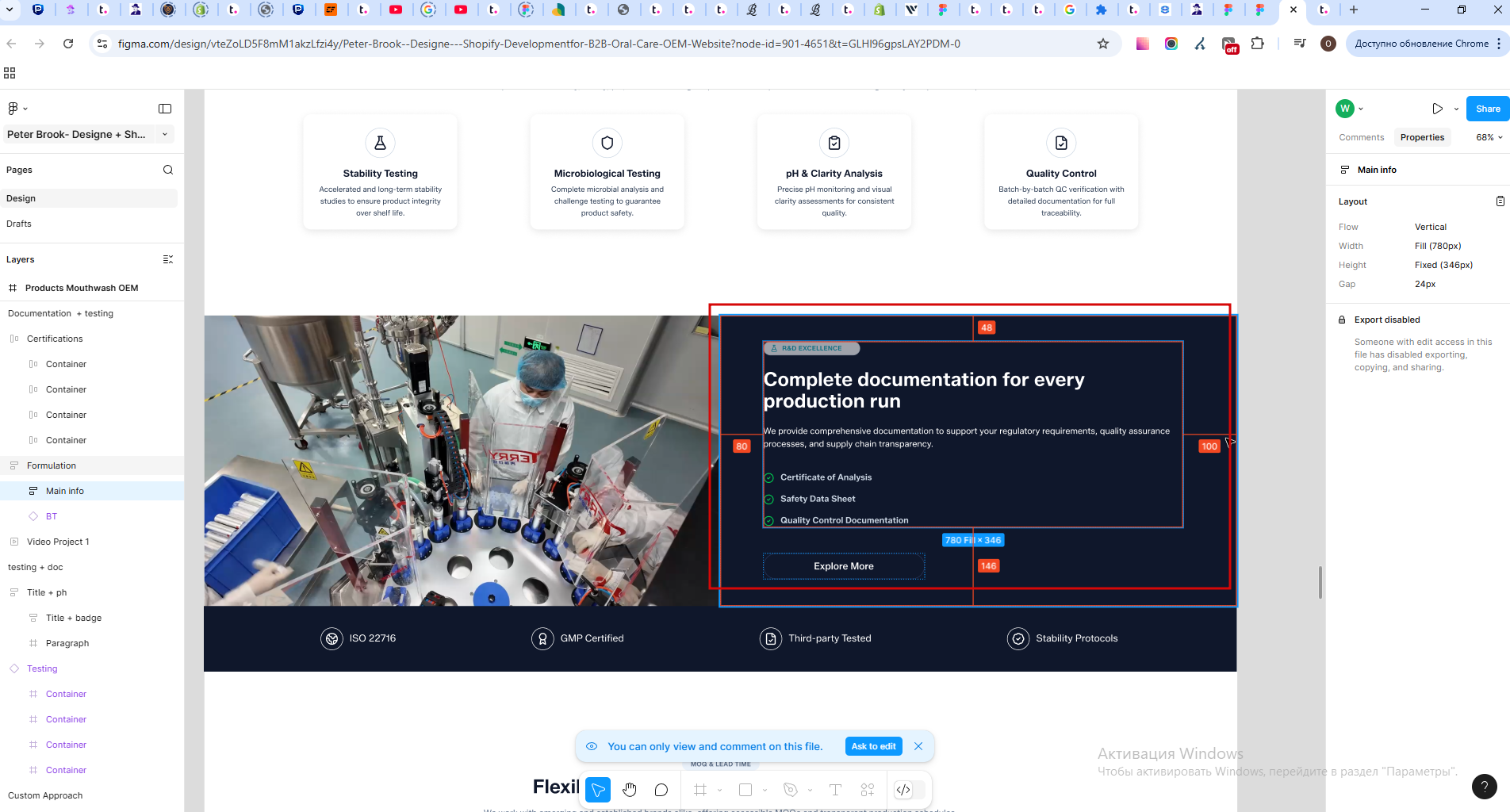Click Ask to edit button
This screenshot has height=812, width=1510.
pos(873,746)
